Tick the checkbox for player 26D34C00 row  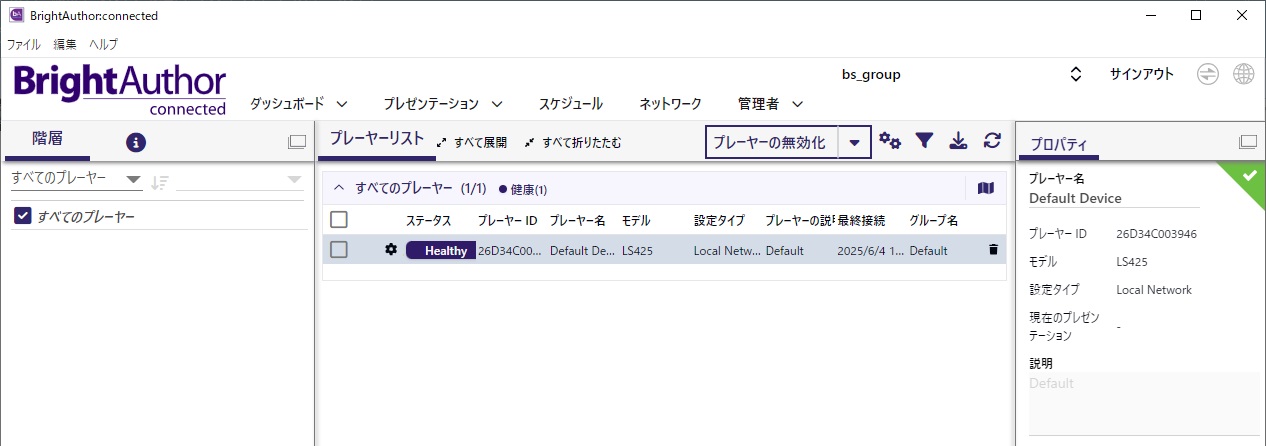point(339,250)
